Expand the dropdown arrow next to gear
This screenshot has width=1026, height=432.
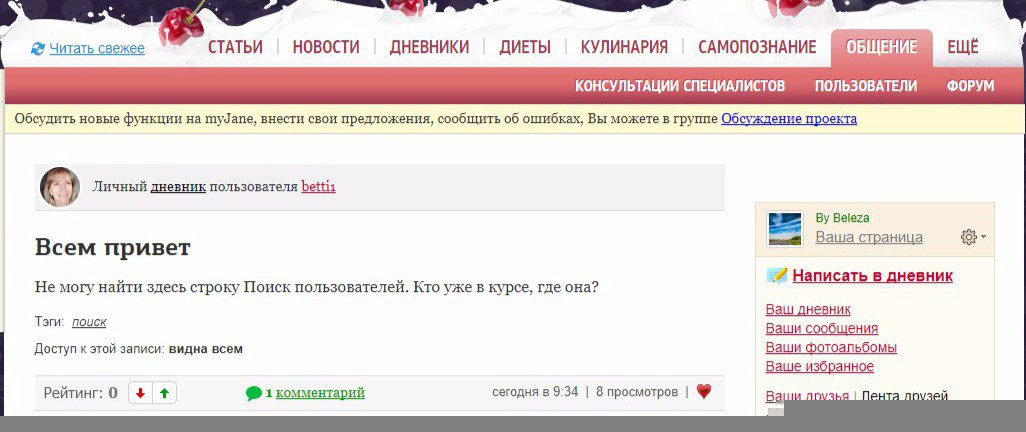984,237
